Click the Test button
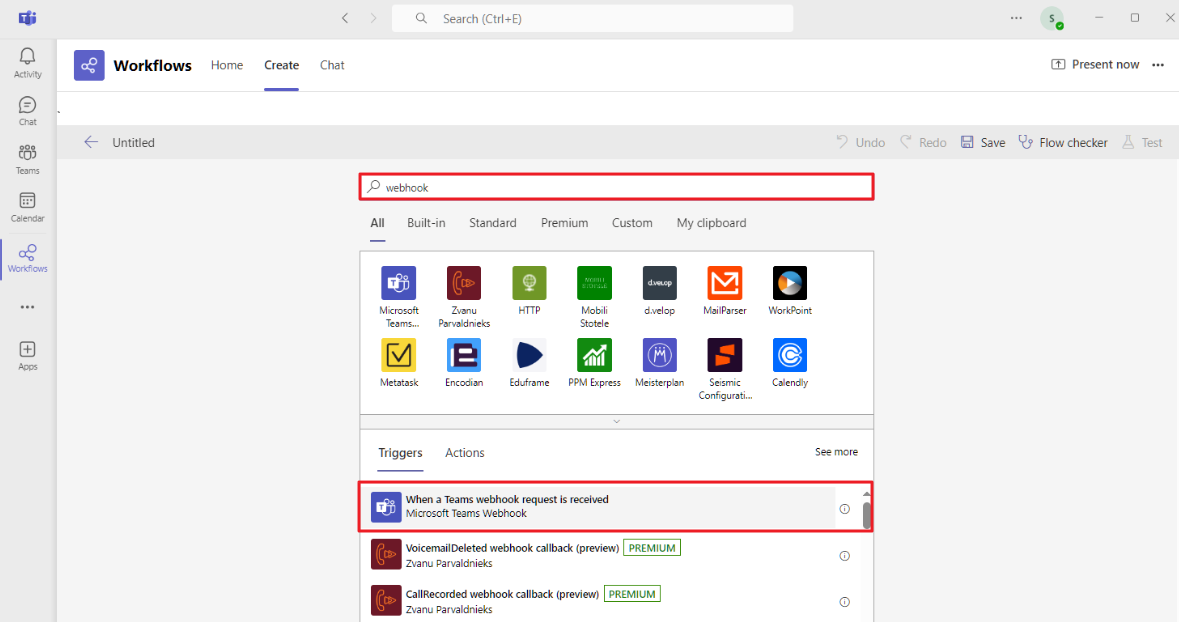Screen dimensions: 1179x622 (1142, 142)
